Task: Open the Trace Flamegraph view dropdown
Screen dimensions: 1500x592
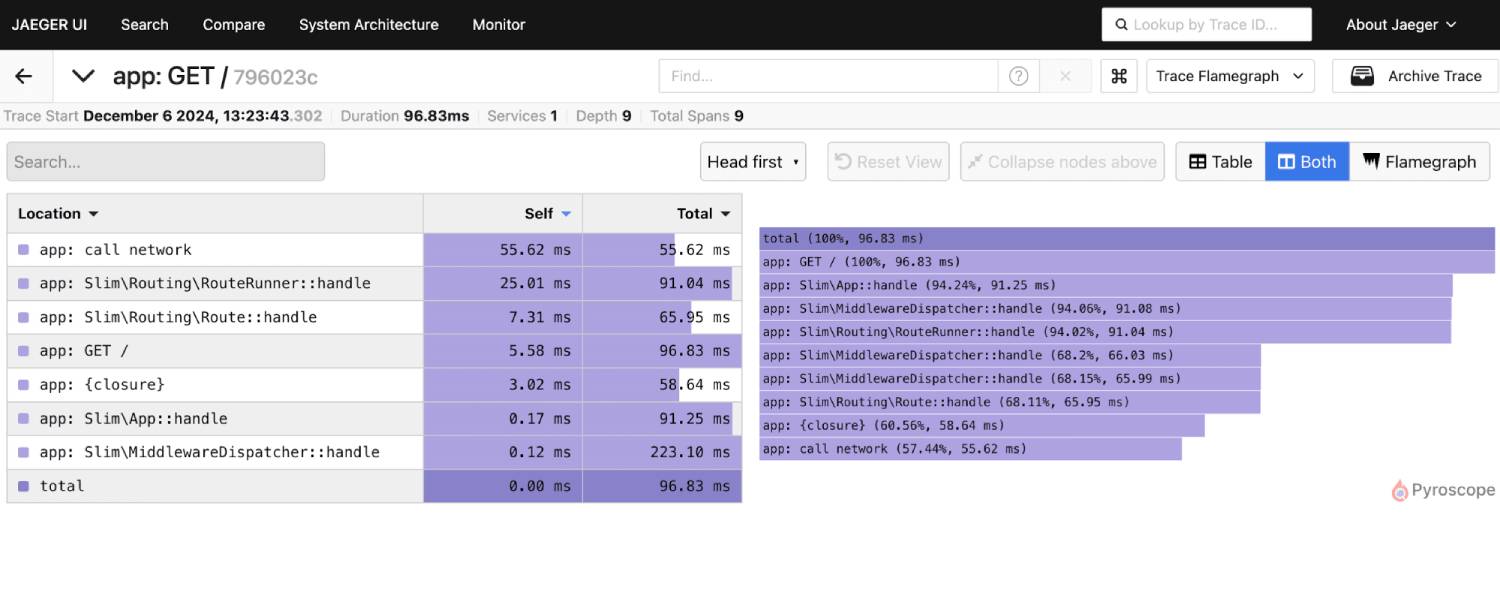Action: pyautogui.click(x=1230, y=75)
